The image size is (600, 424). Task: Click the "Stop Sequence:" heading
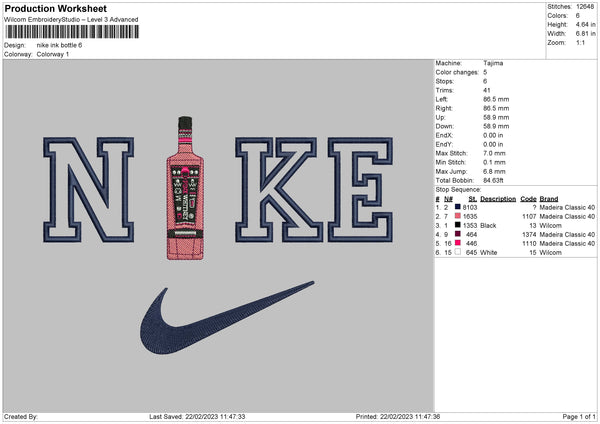pos(458,189)
